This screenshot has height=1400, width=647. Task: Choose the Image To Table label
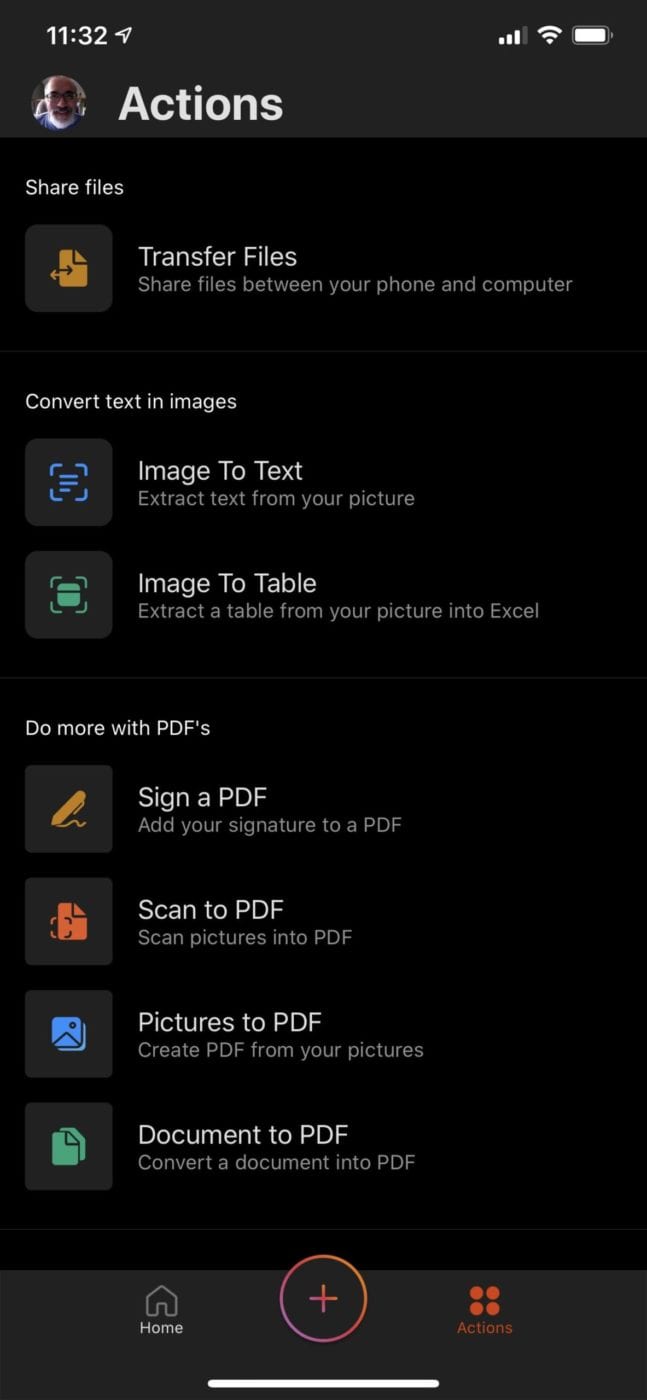tap(227, 583)
